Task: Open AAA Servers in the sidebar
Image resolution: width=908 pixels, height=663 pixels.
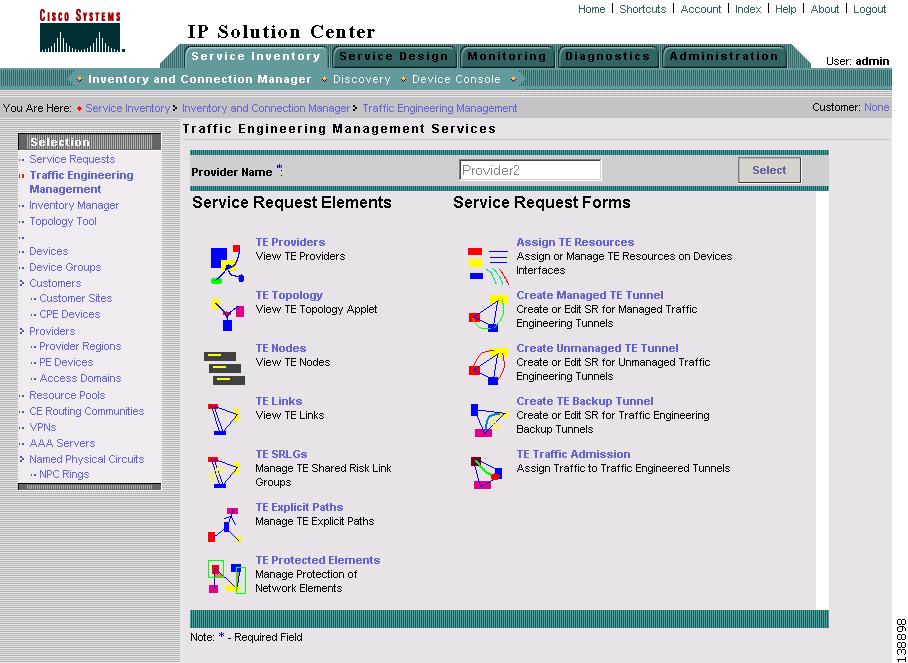Action: pyautogui.click(x=62, y=443)
